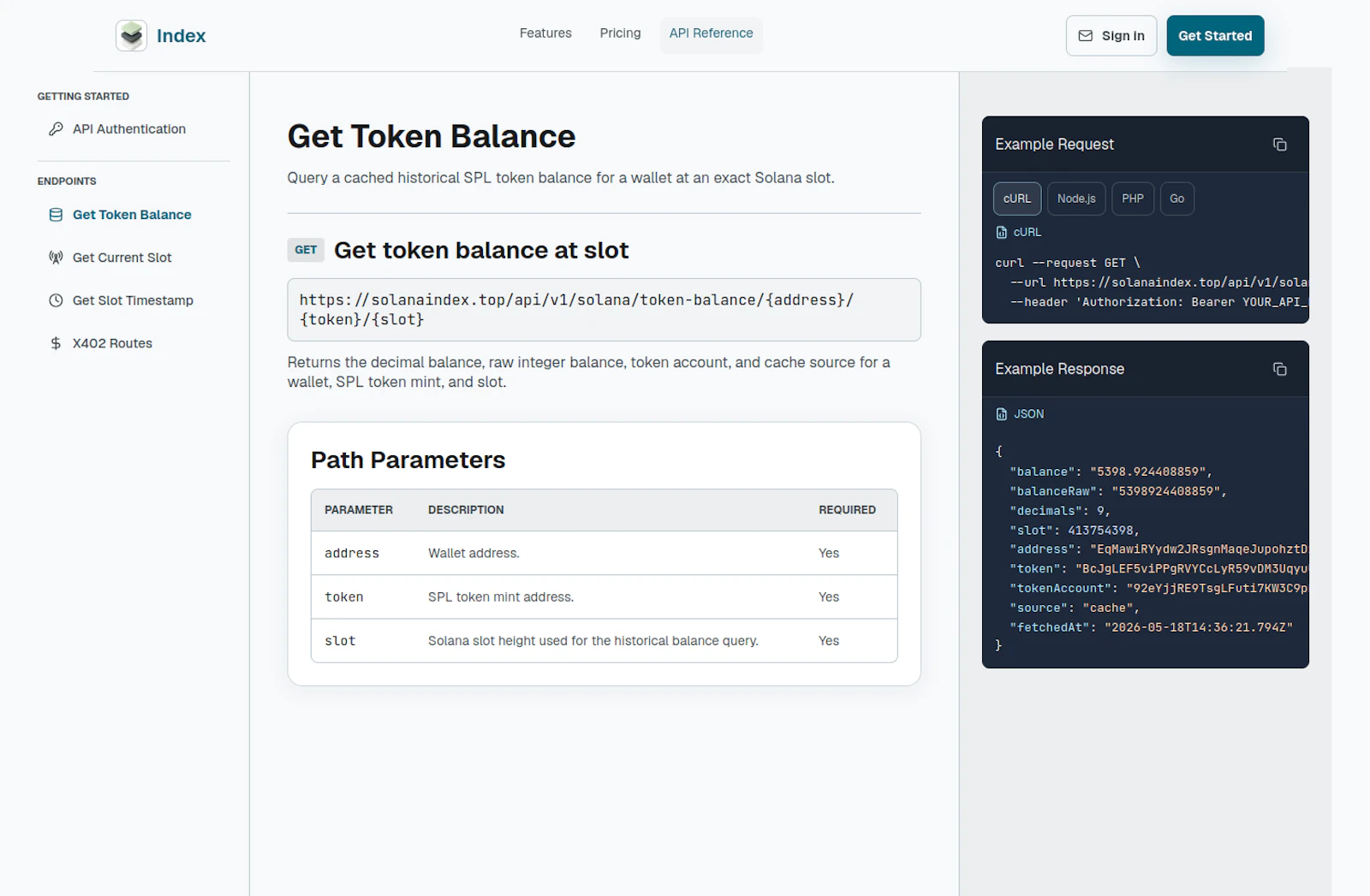Image resolution: width=1370 pixels, height=896 pixels.
Task: Click the broadcast icon beside Get Current Slot
Action: point(56,258)
